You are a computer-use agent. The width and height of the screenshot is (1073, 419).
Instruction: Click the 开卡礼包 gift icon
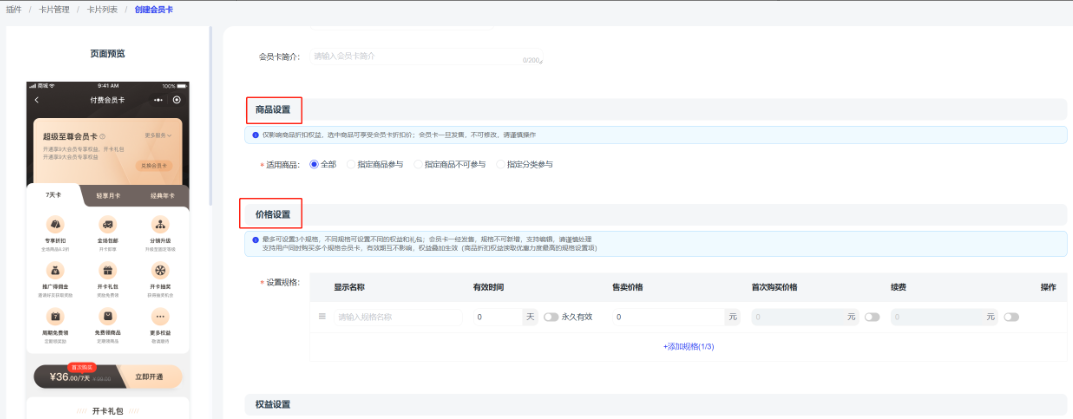tap(107, 270)
